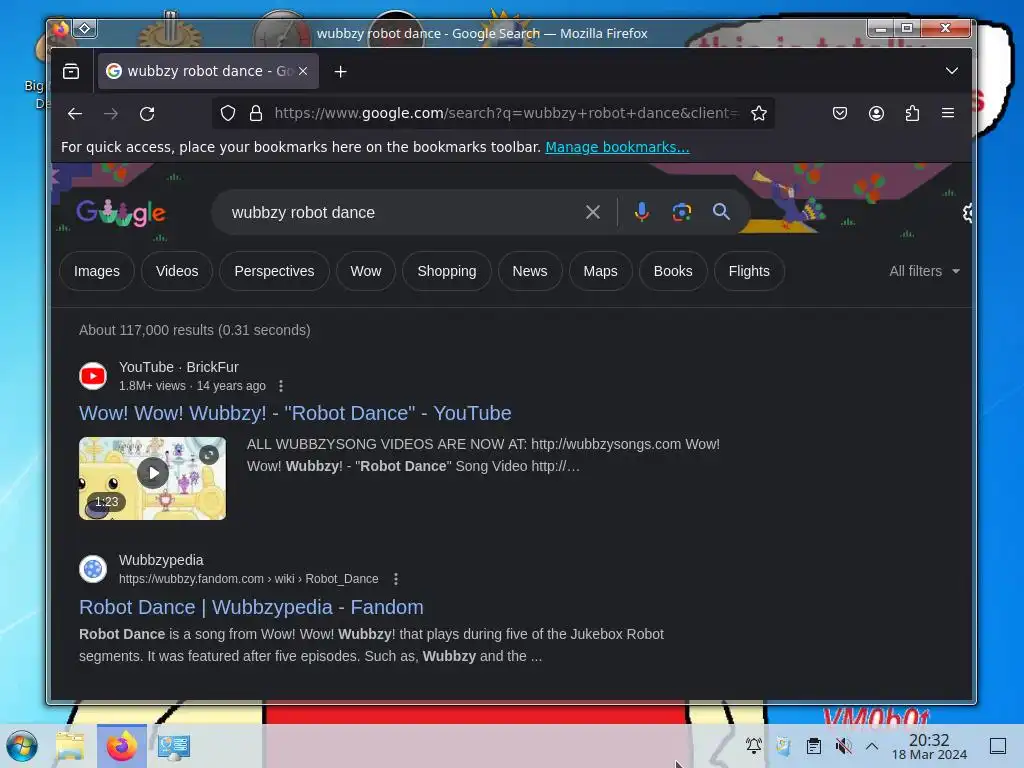
Task: Click the site padlock security icon
Action: 256,114
